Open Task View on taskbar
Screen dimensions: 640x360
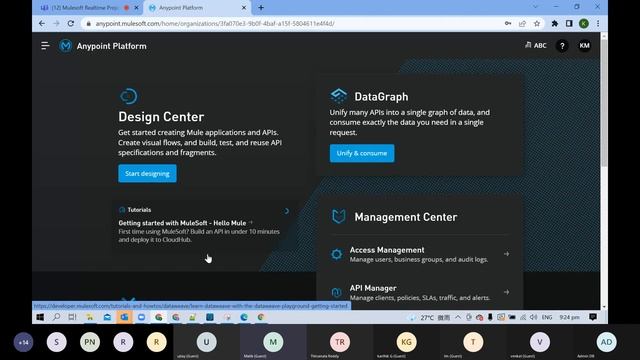[x=72, y=317]
